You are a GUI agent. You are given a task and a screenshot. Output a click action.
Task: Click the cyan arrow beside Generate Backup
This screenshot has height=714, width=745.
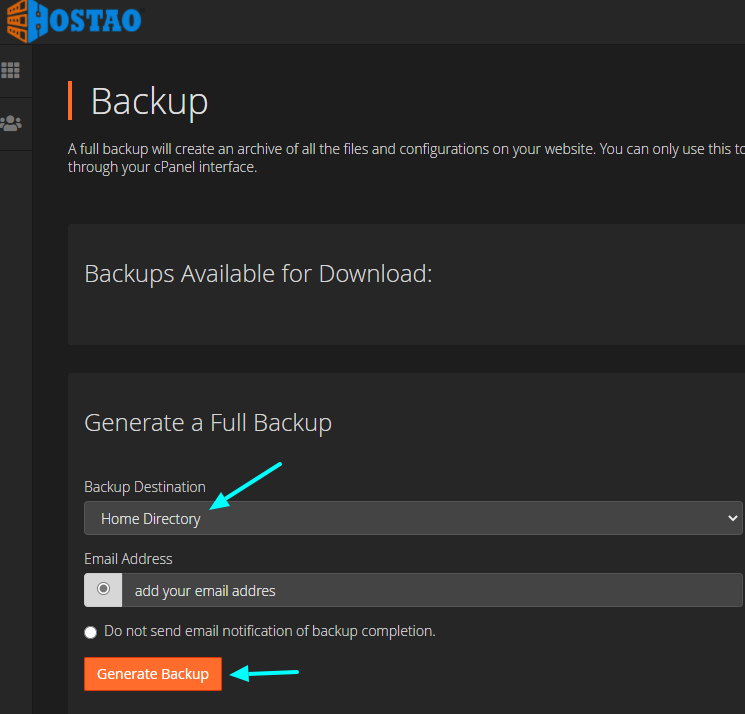[265, 674]
